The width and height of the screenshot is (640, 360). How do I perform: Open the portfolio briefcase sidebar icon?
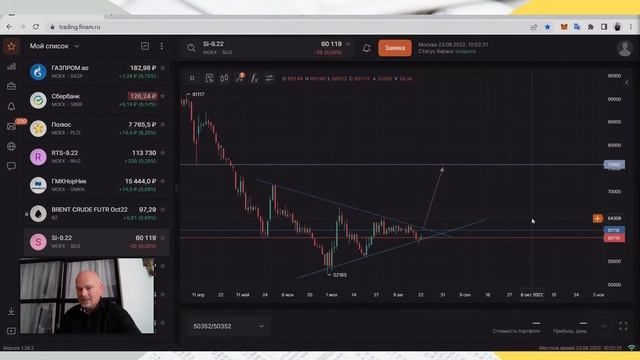tap(11, 86)
